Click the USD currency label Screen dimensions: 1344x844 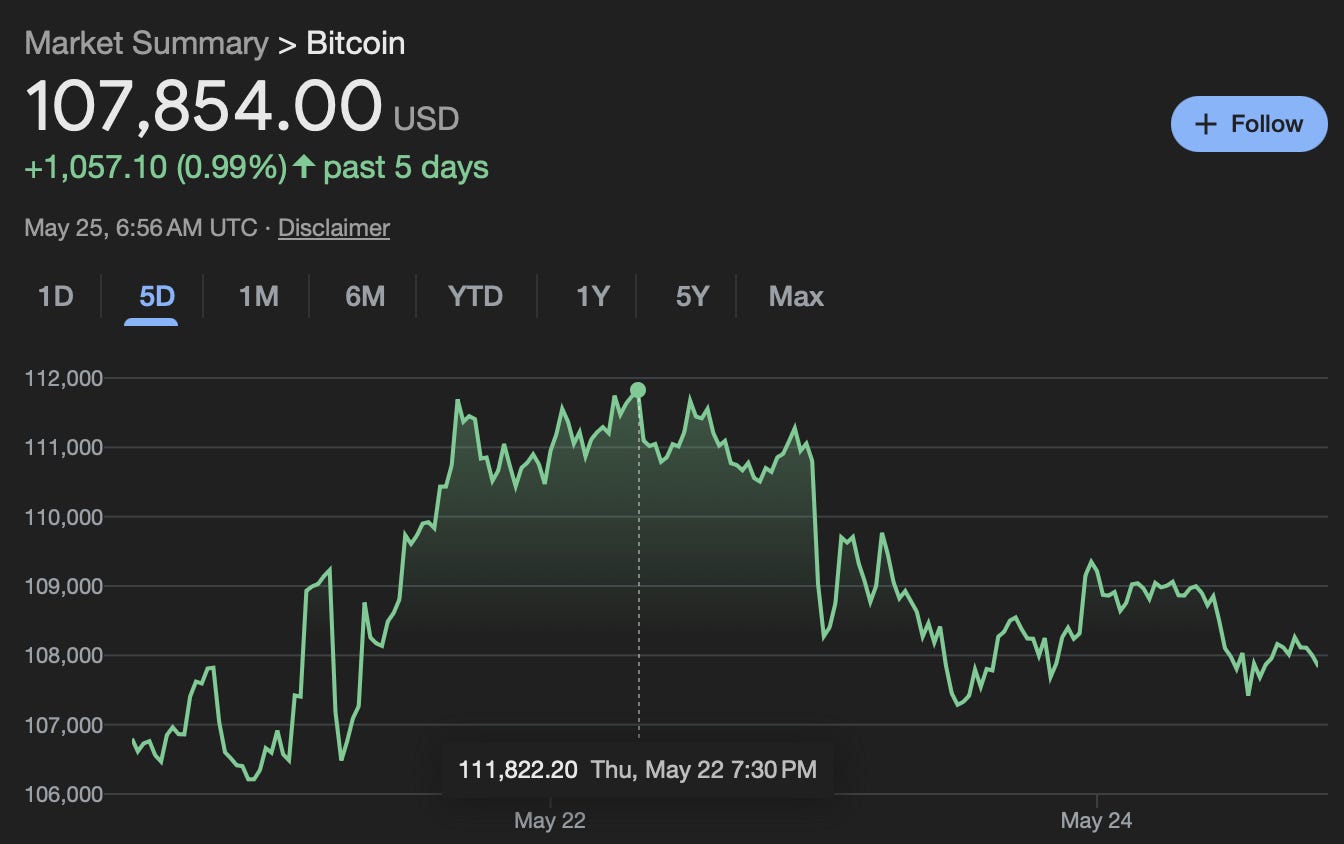[x=426, y=119]
